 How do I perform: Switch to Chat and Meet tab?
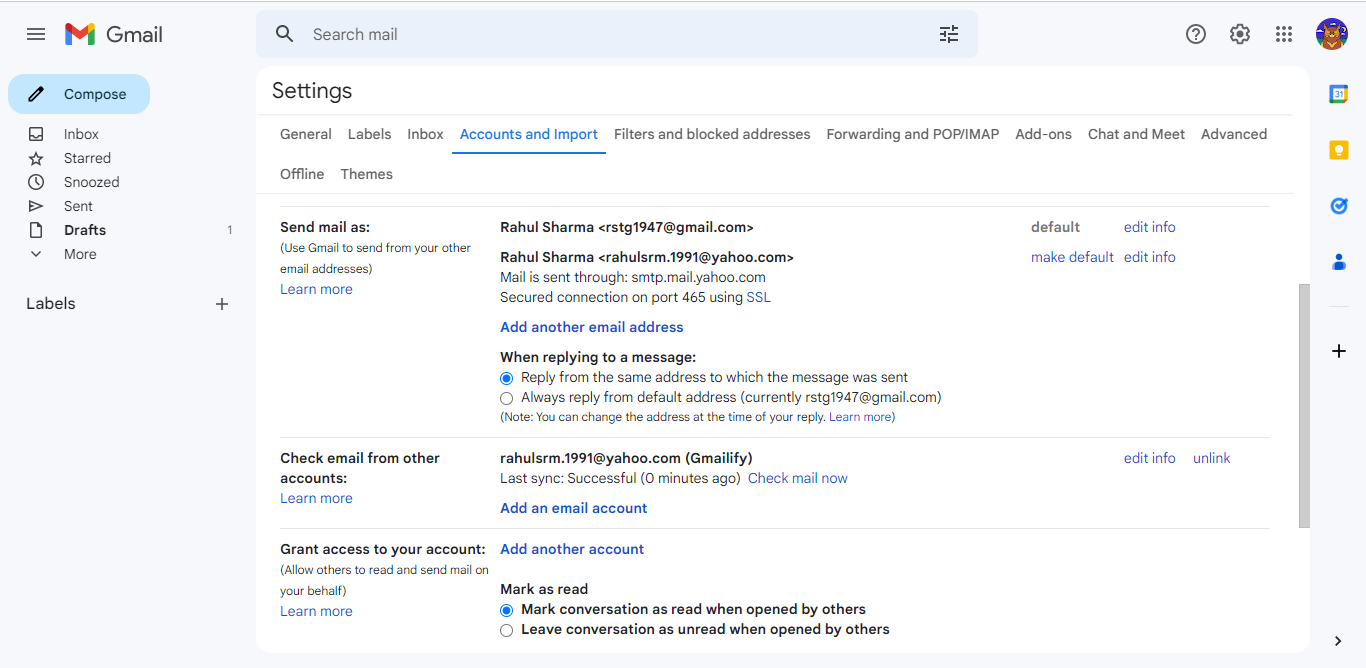[x=1136, y=134]
